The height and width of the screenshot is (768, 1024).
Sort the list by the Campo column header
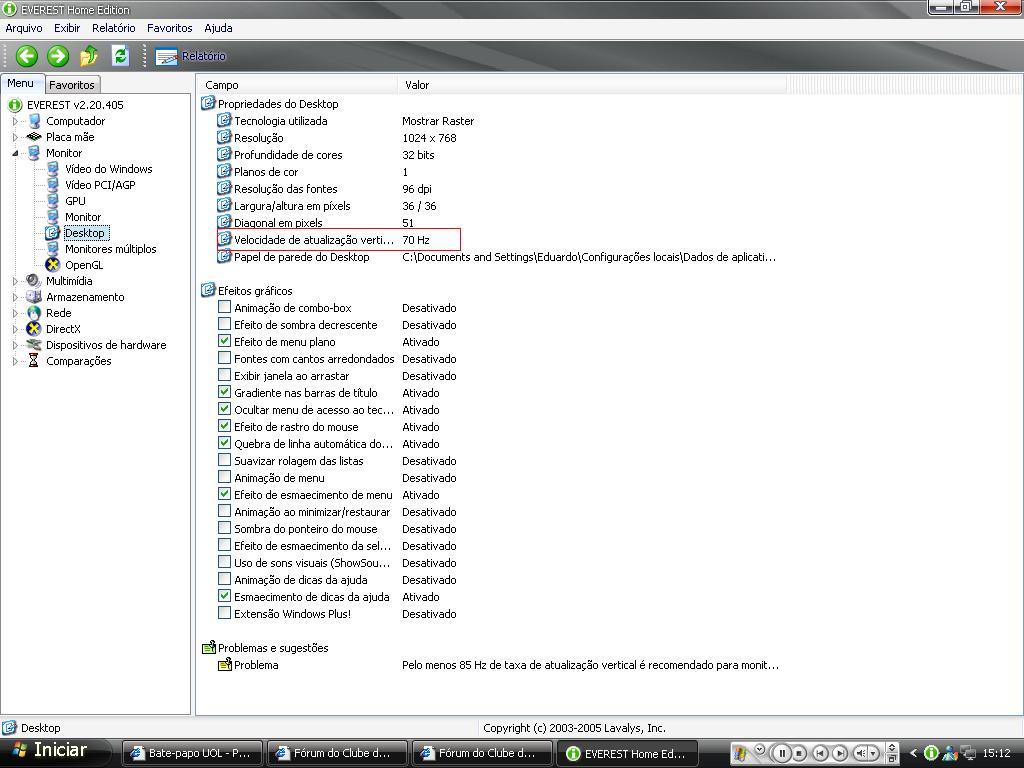[297, 85]
